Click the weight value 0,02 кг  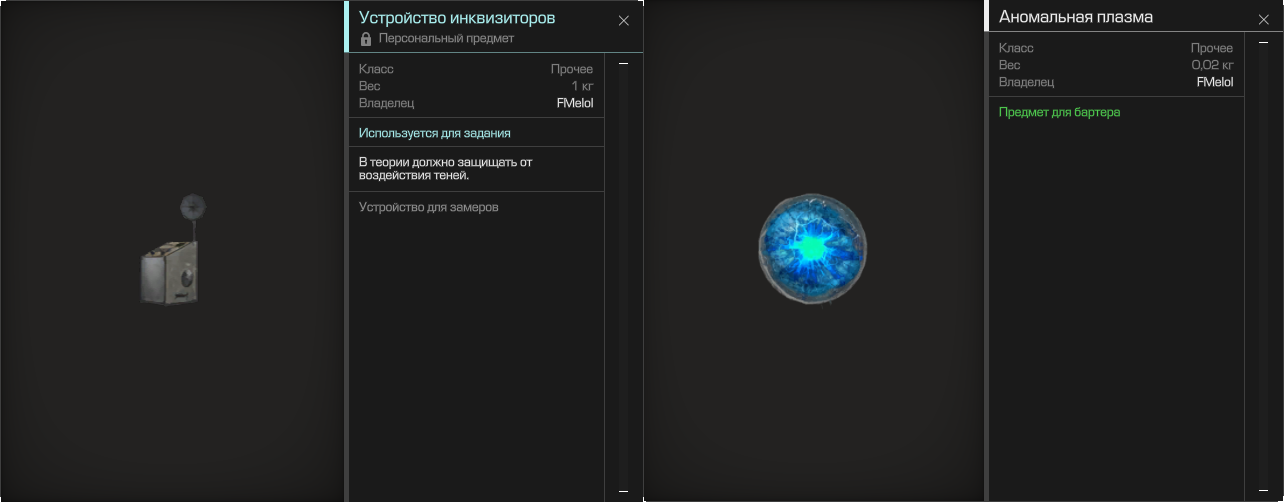tap(1212, 65)
